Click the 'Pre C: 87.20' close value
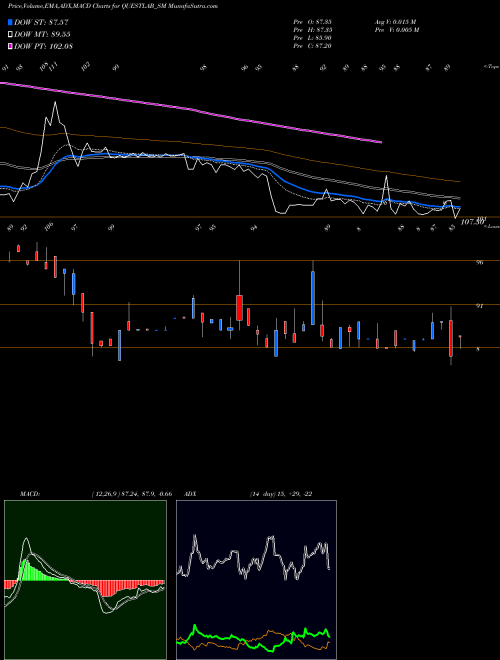Screen dimensions: 500x660 (313, 45)
